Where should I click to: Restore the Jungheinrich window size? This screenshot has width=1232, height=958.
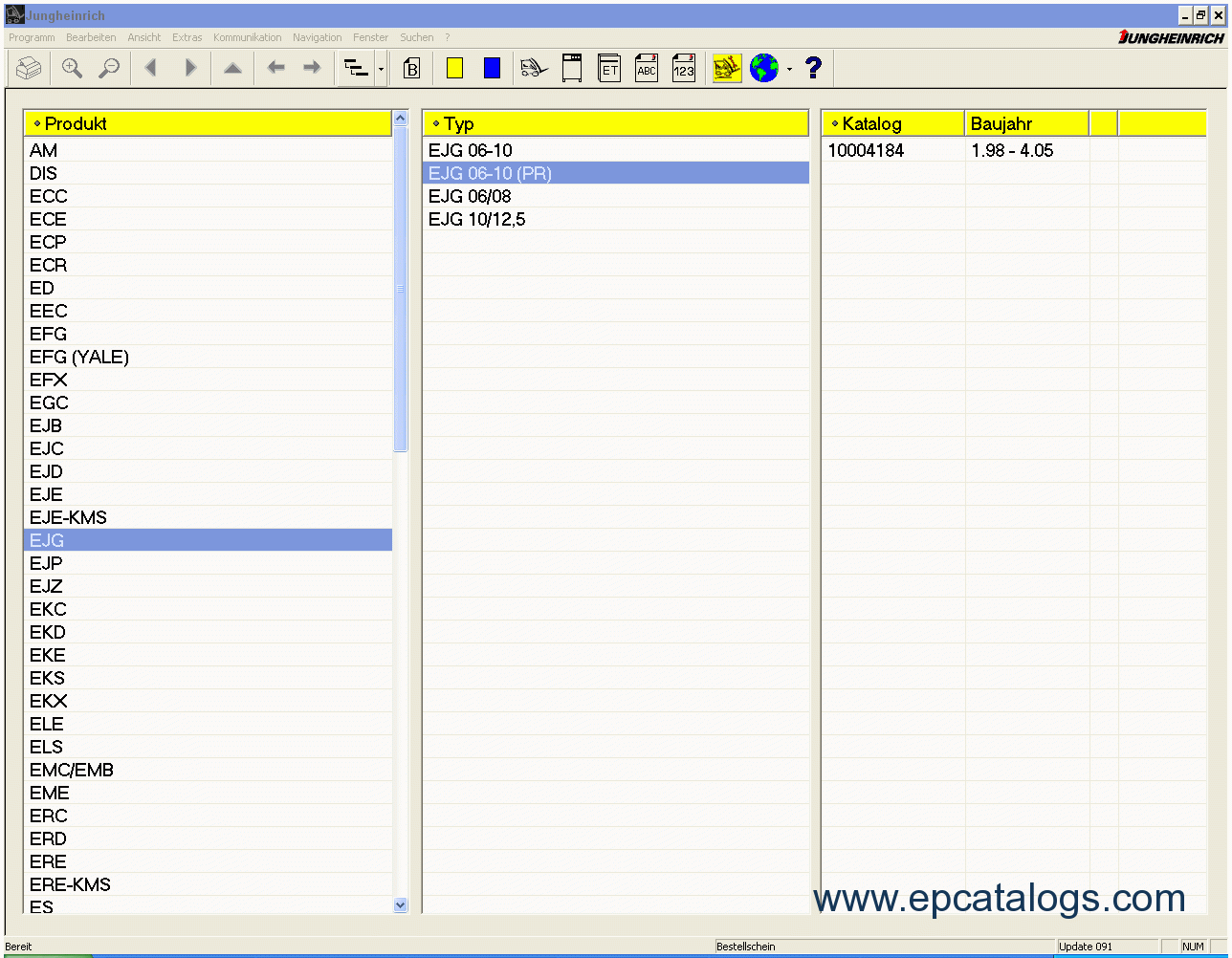1201,15
